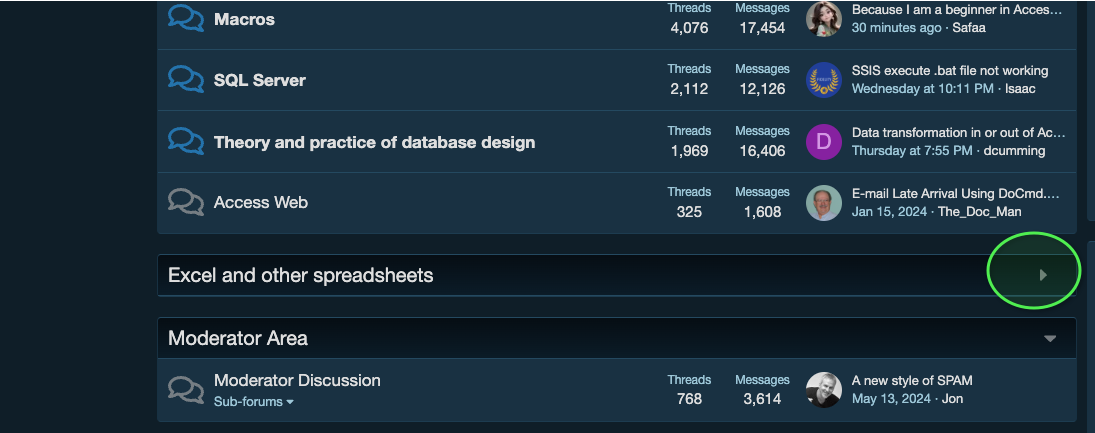
Task: Open the Sub-forums dropdown
Action: [x=253, y=402]
